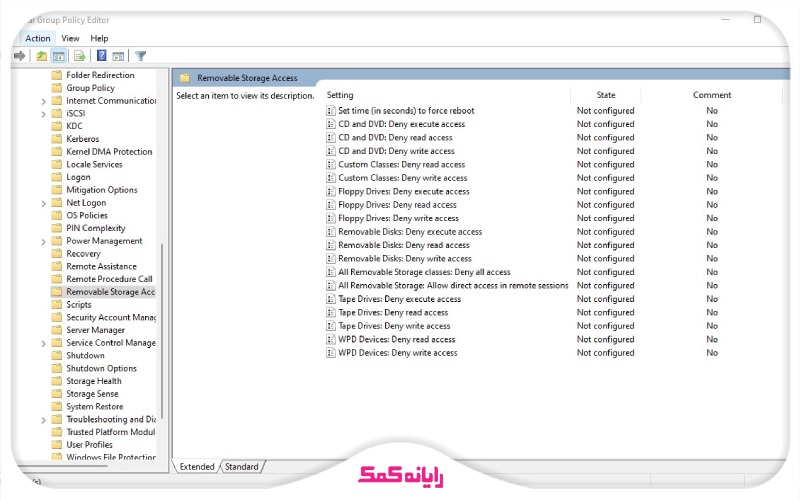This screenshot has width=800, height=500.
Task: Expand the iSCSI tree node
Action: pos(43,113)
